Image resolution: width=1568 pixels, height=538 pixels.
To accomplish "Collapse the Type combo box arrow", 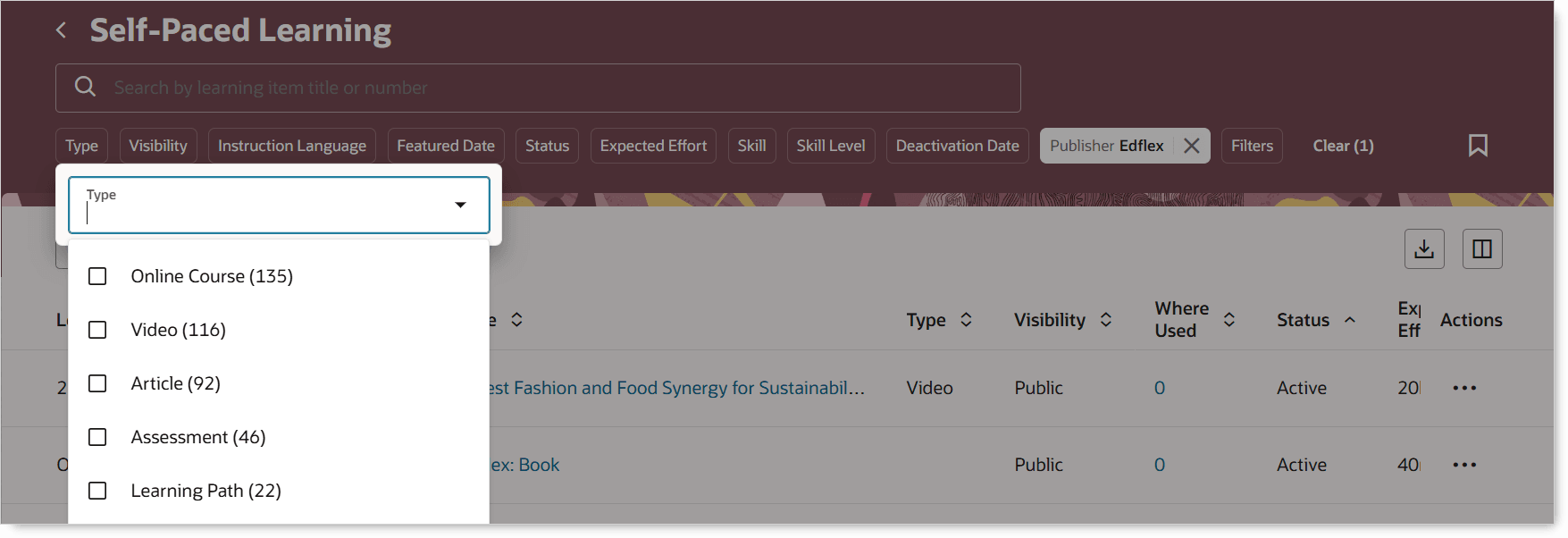I will pyautogui.click(x=460, y=205).
